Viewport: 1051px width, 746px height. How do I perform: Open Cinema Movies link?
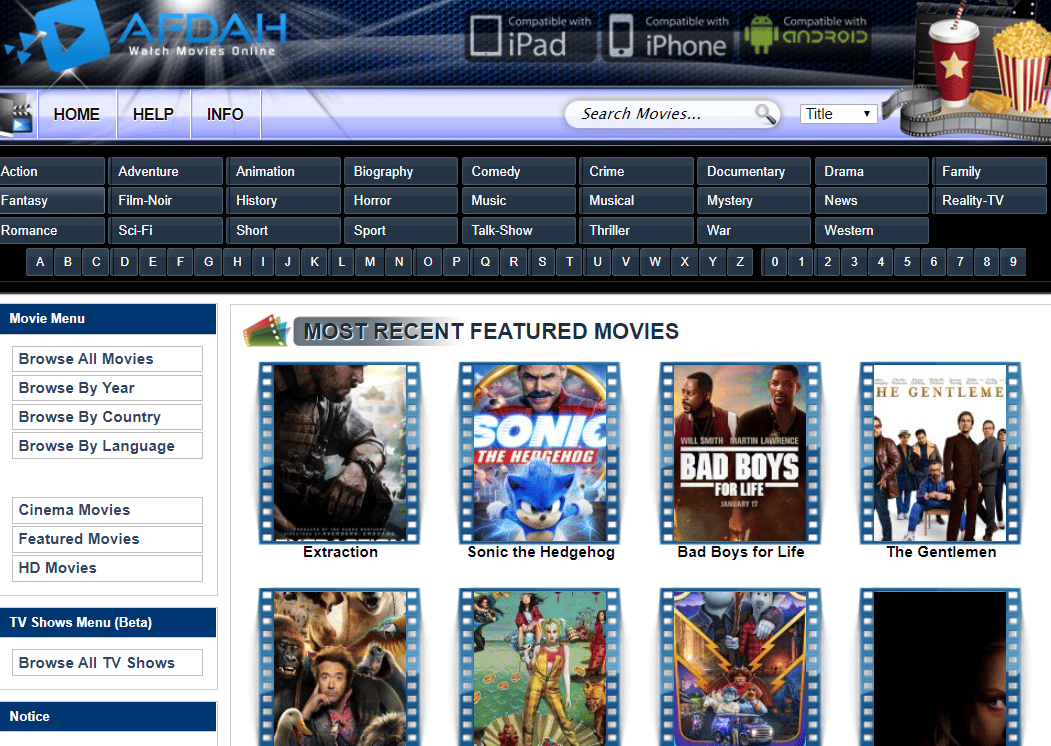point(107,510)
